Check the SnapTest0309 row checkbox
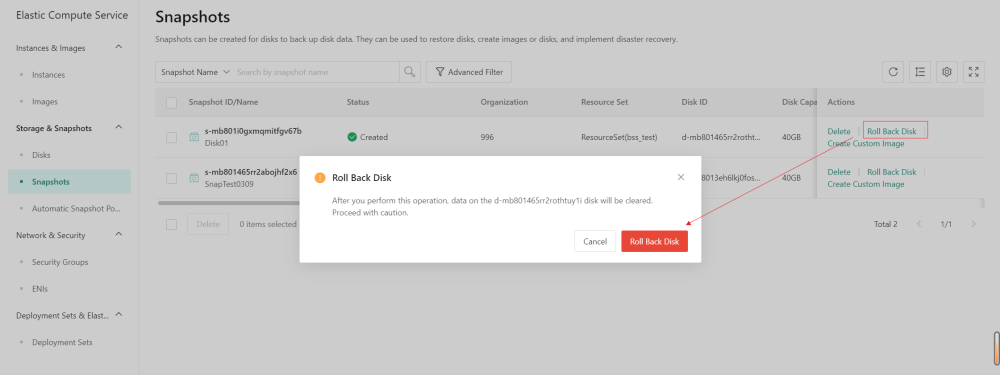Screen dimensions: 1000x375 pyautogui.click(x=172, y=178)
